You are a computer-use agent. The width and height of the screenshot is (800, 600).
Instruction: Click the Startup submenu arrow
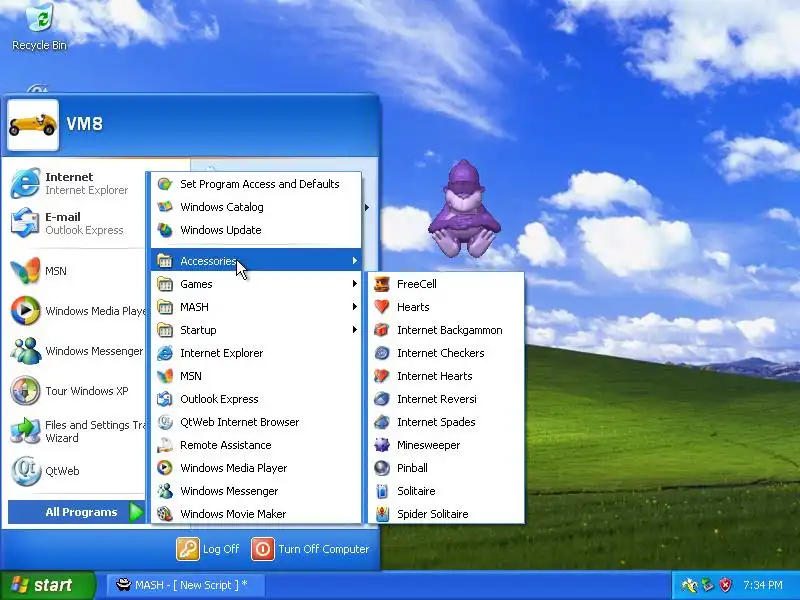pos(355,330)
